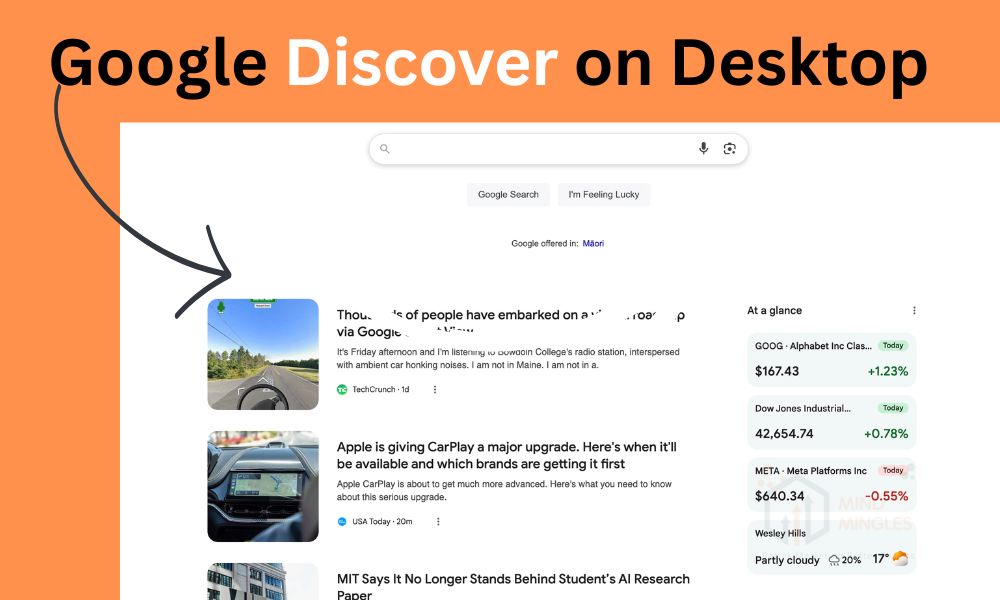Open the GOOG Alphabet Inc stock card
This screenshot has height=600, width=1000.
(x=832, y=359)
